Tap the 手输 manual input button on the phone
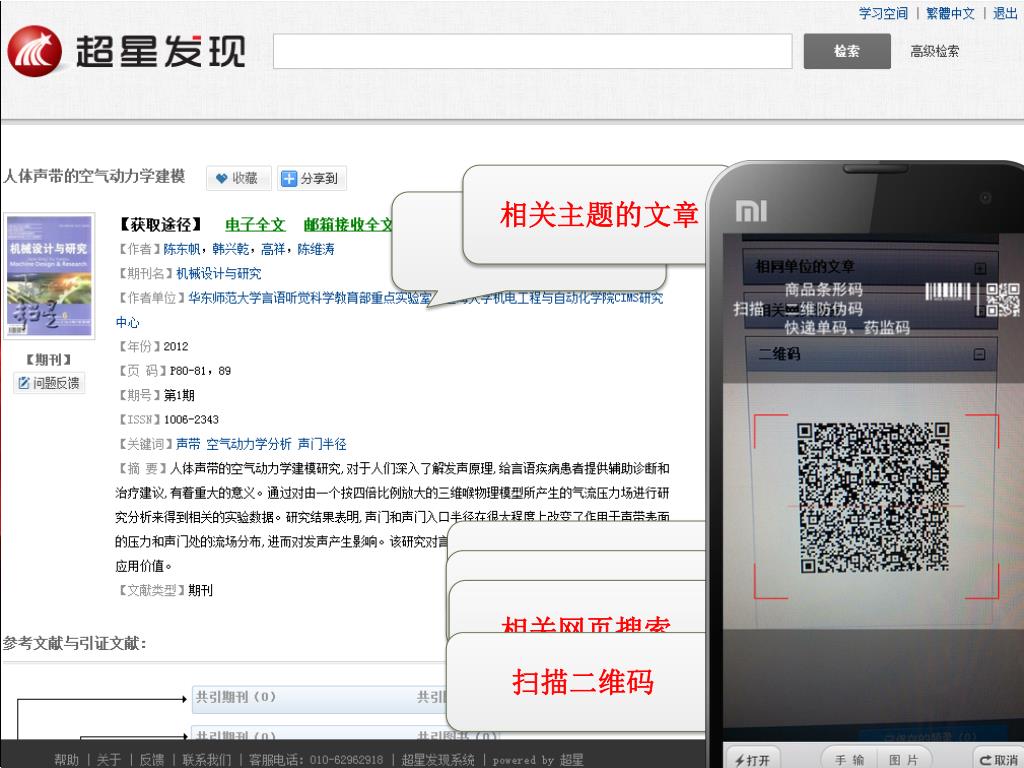Screen dimensions: 1024x768 (x=849, y=760)
